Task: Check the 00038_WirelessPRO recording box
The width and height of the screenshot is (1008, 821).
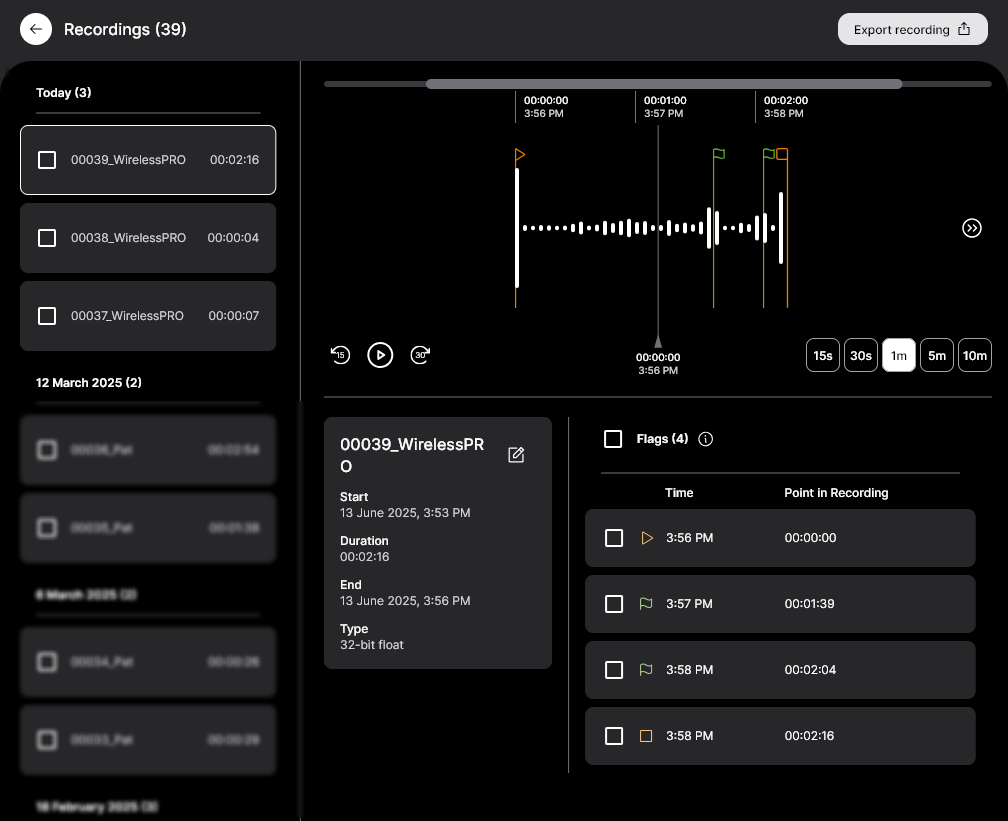Action: (47, 238)
